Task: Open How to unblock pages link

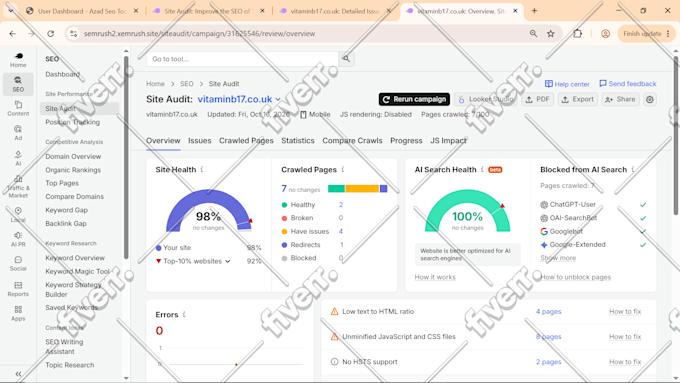Action: 575,277
